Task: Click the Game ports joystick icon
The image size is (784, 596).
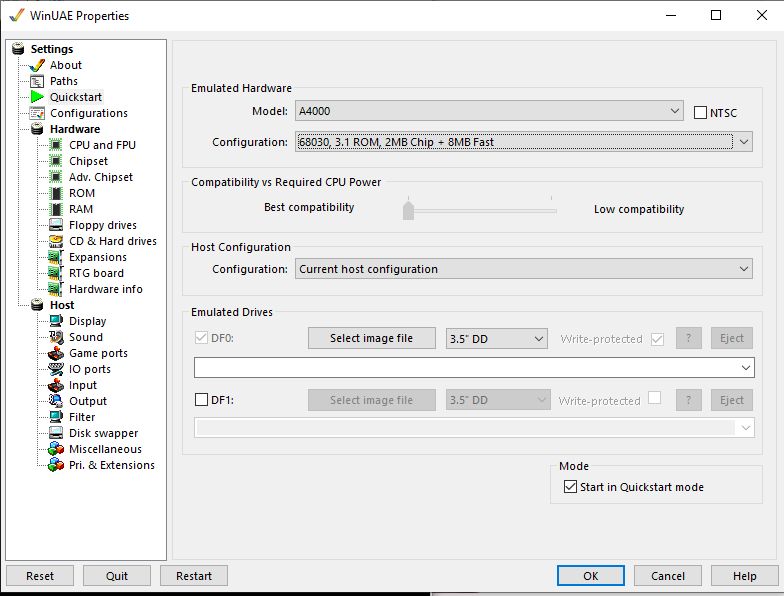Action: coord(56,353)
